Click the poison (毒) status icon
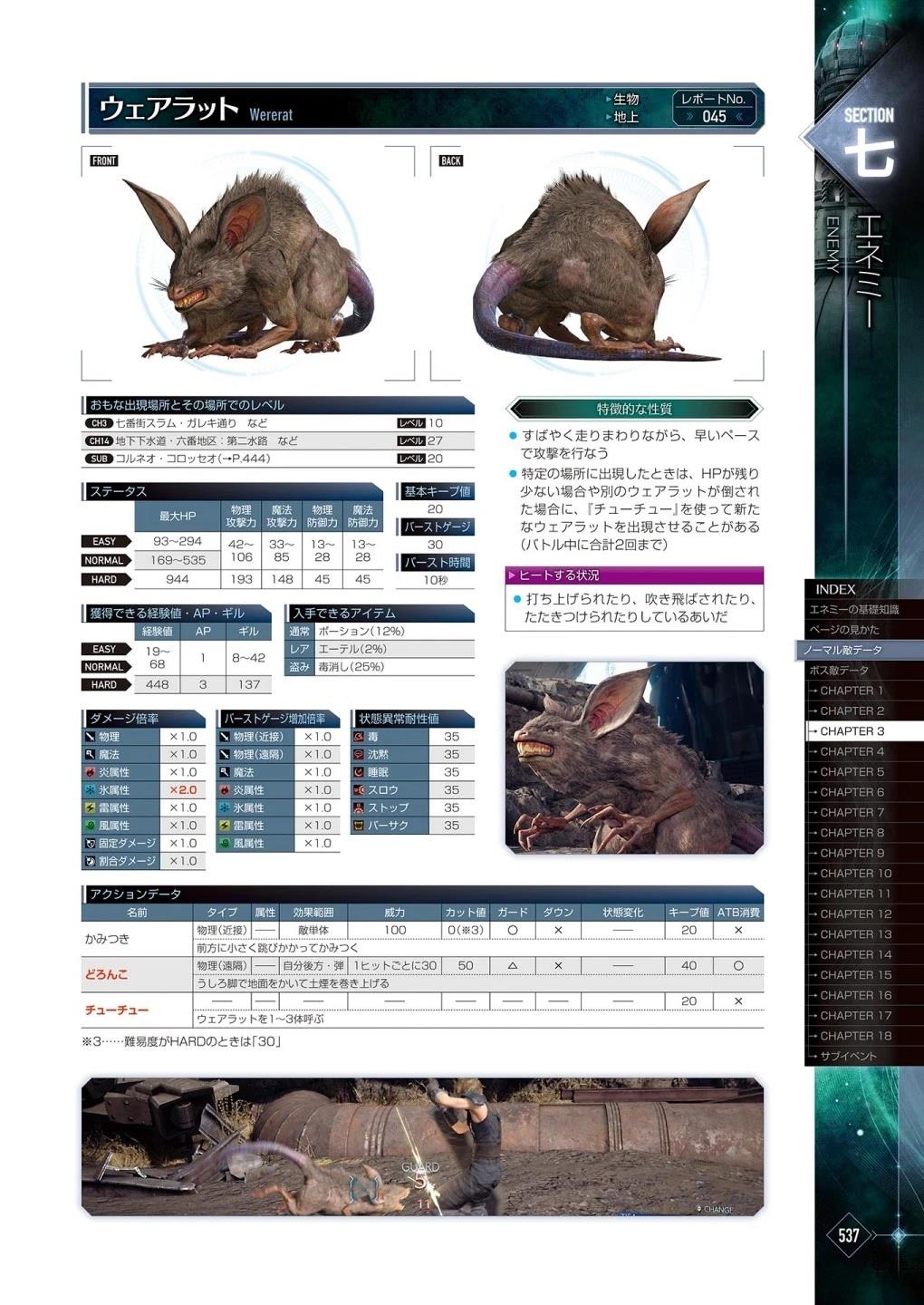This screenshot has height=1305, width=924. (359, 737)
